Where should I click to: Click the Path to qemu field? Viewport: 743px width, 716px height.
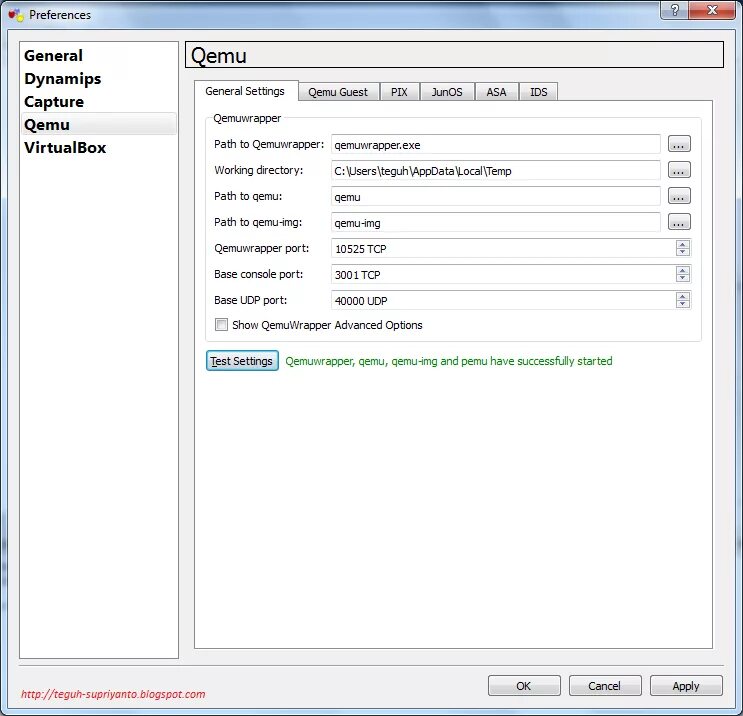coord(495,197)
